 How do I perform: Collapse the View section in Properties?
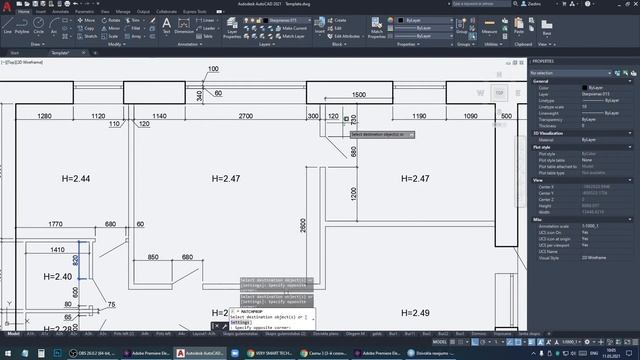[x=630, y=180]
